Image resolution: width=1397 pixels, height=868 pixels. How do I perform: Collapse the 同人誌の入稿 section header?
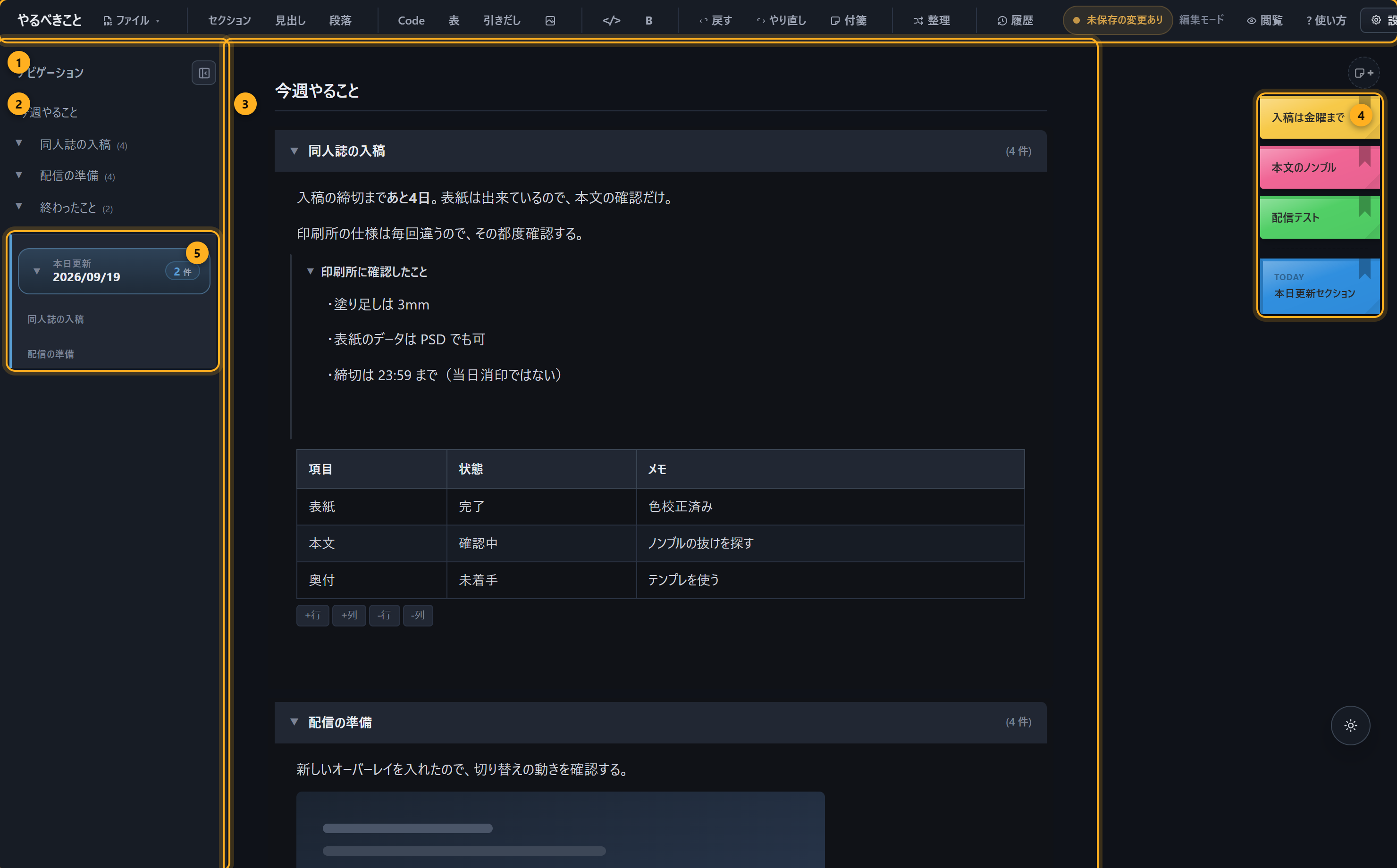point(294,151)
